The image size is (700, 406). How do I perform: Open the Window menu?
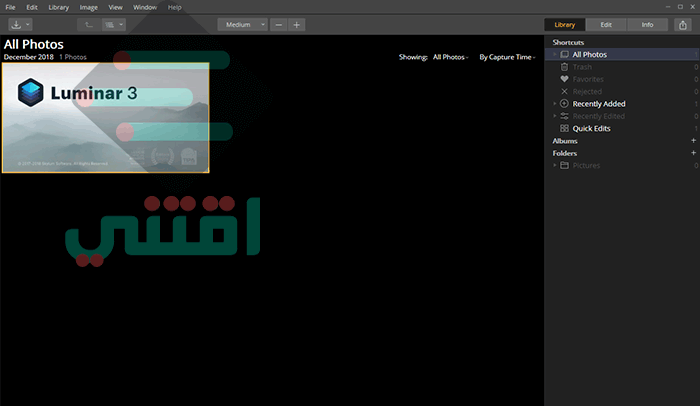[x=145, y=7]
